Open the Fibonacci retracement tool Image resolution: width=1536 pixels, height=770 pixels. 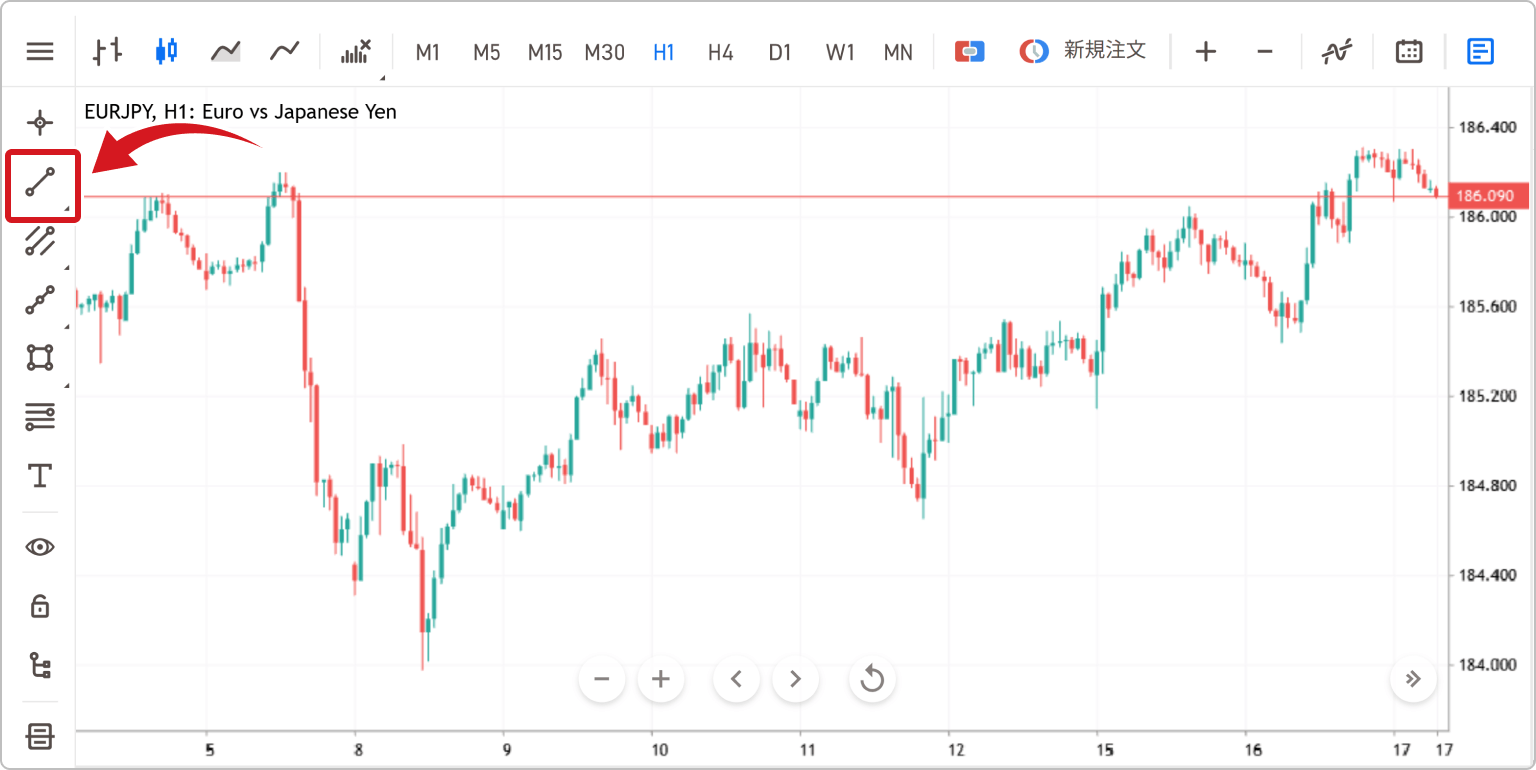click(40, 416)
